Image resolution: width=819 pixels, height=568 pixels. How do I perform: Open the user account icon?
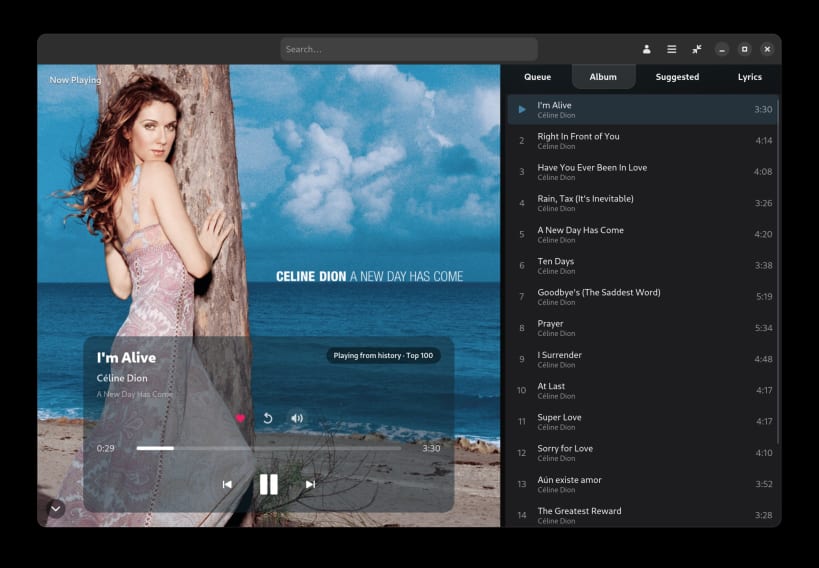646,49
